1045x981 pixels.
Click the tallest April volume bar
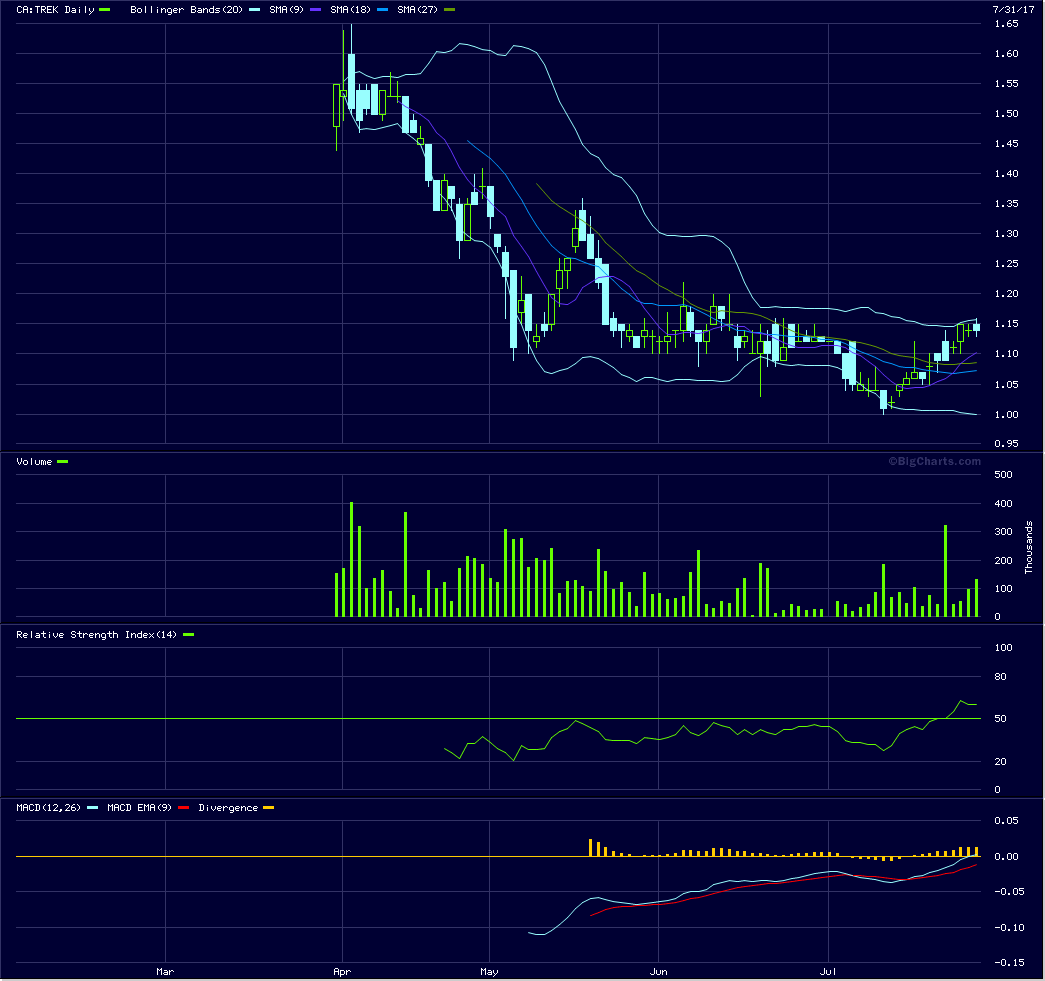tap(351, 559)
